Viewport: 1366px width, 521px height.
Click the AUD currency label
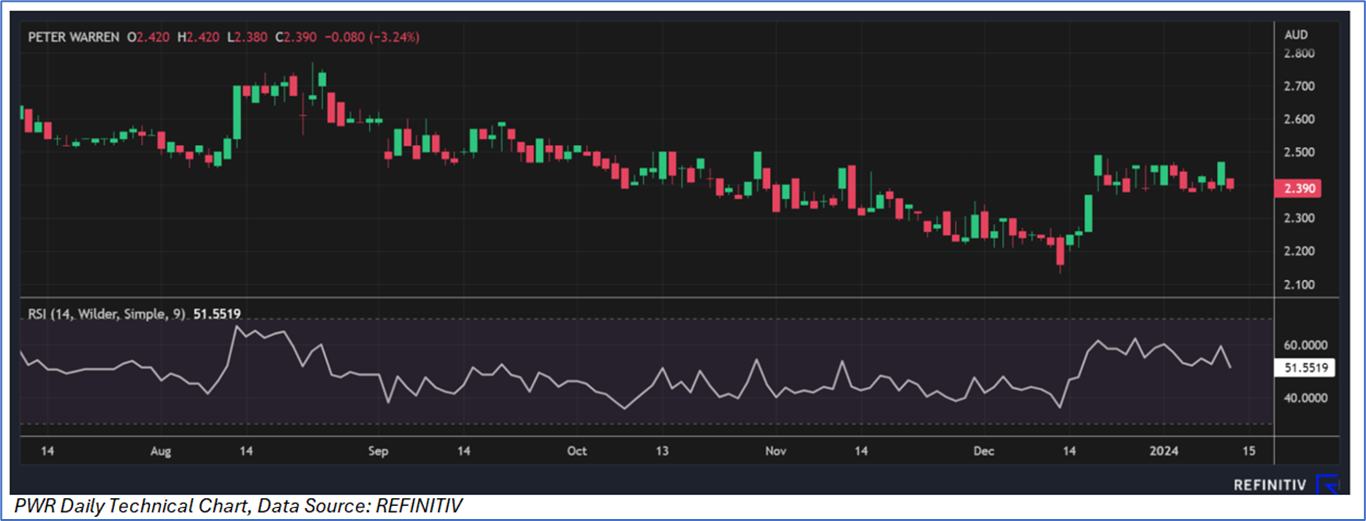pos(1297,35)
